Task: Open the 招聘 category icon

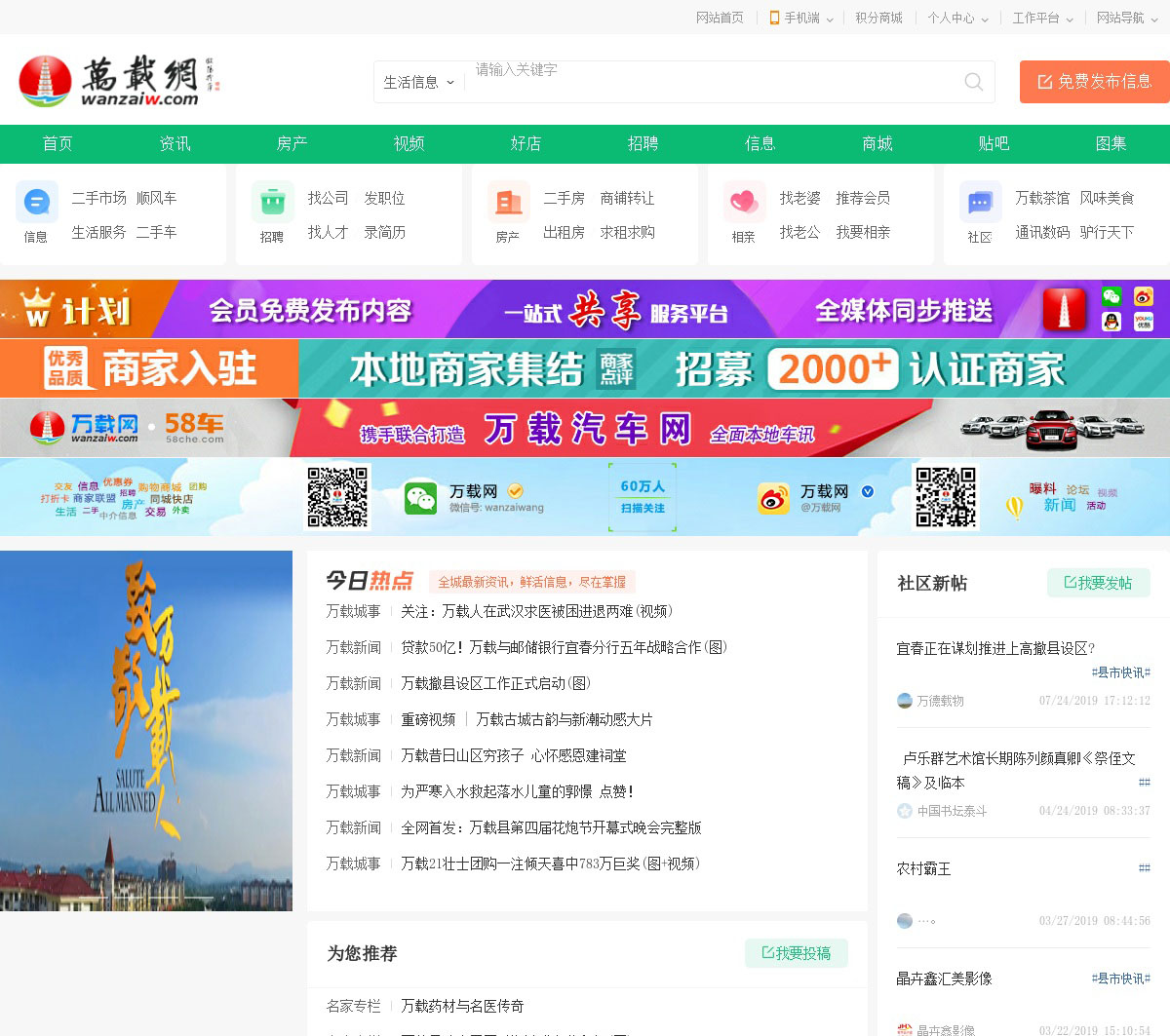Action: coord(272,203)
